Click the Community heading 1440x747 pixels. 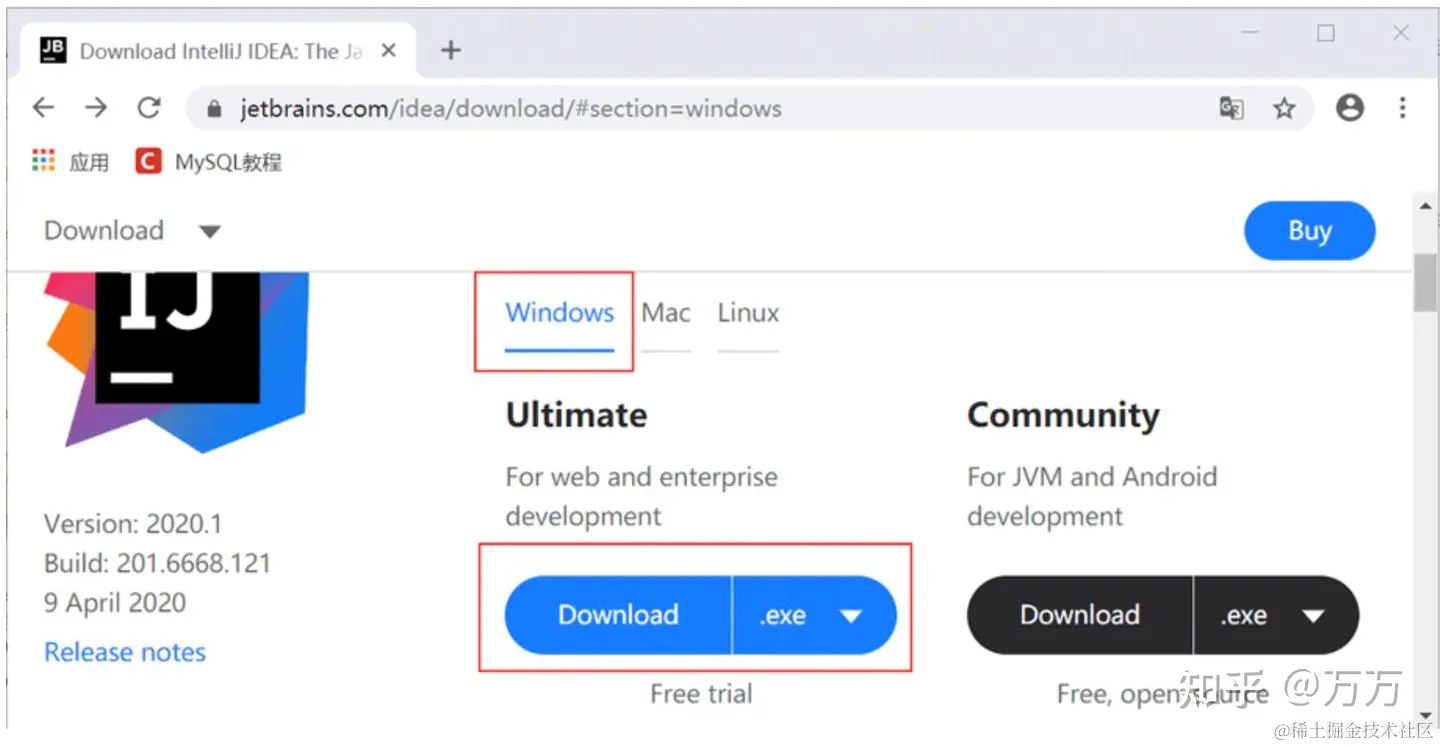click(1063, 415)
